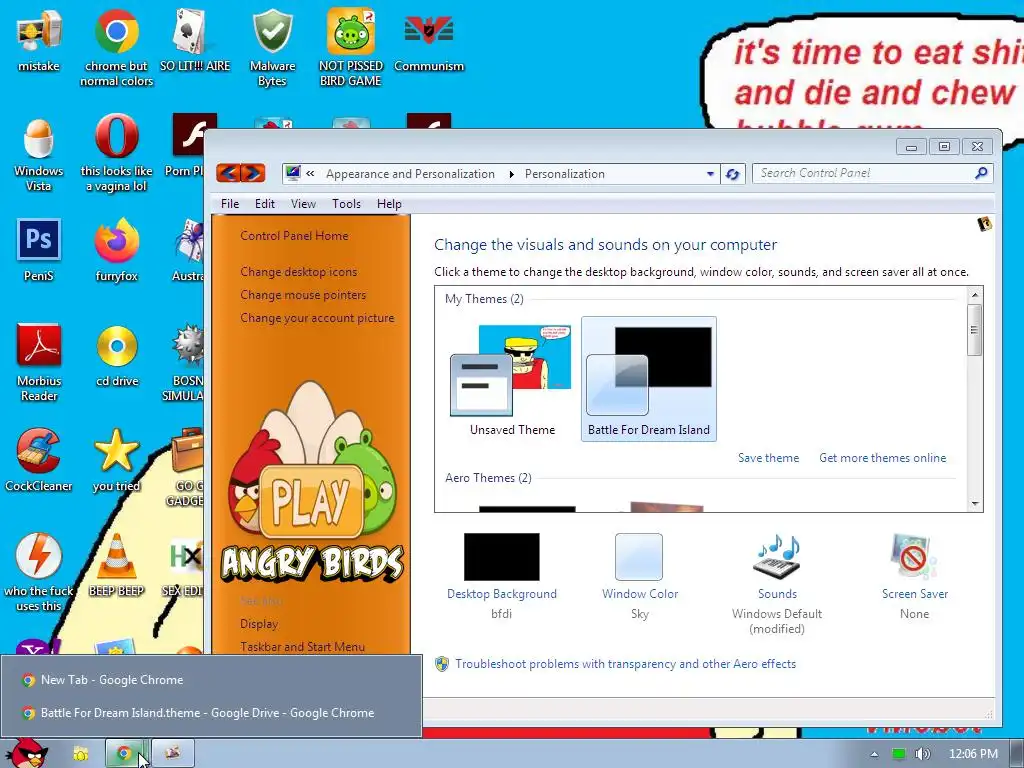Click the yellow folder taskbar icon
Viewport: 1024px width, 768px height.
pos(80,754)
